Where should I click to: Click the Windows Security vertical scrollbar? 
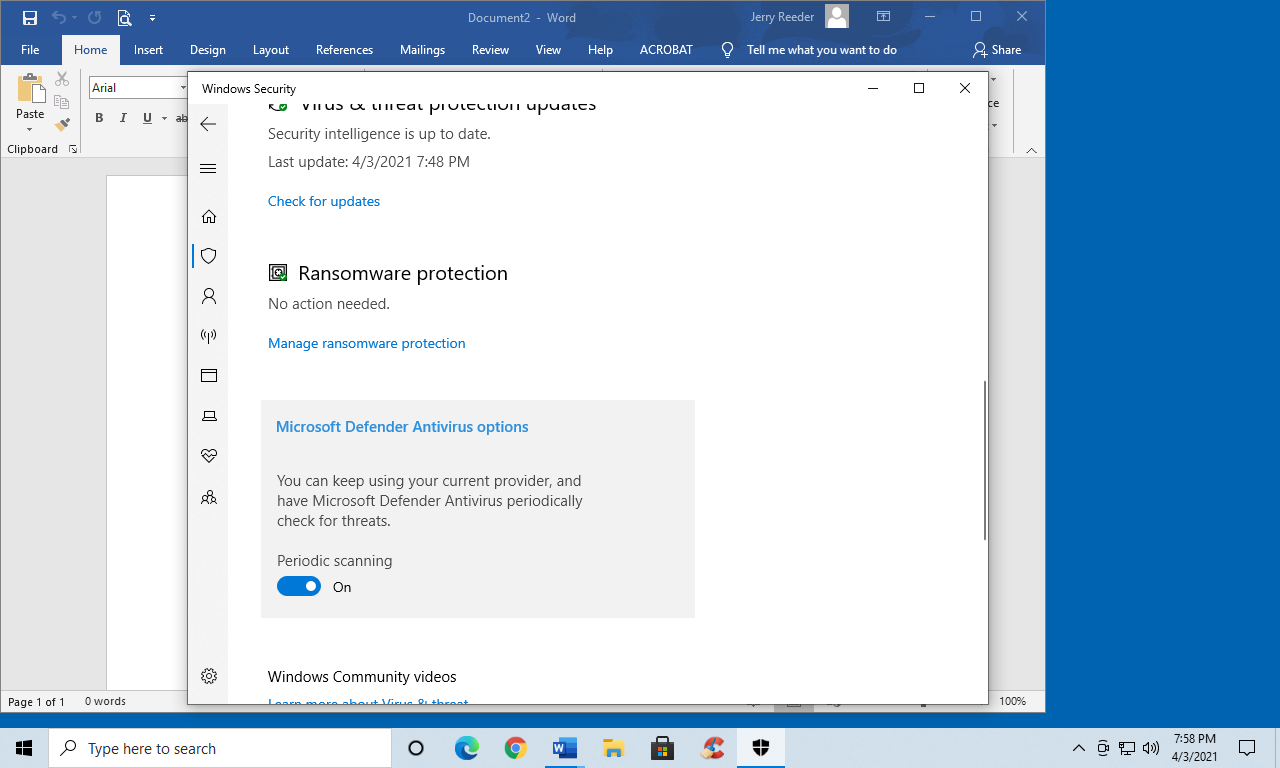(x=985, y=460)
